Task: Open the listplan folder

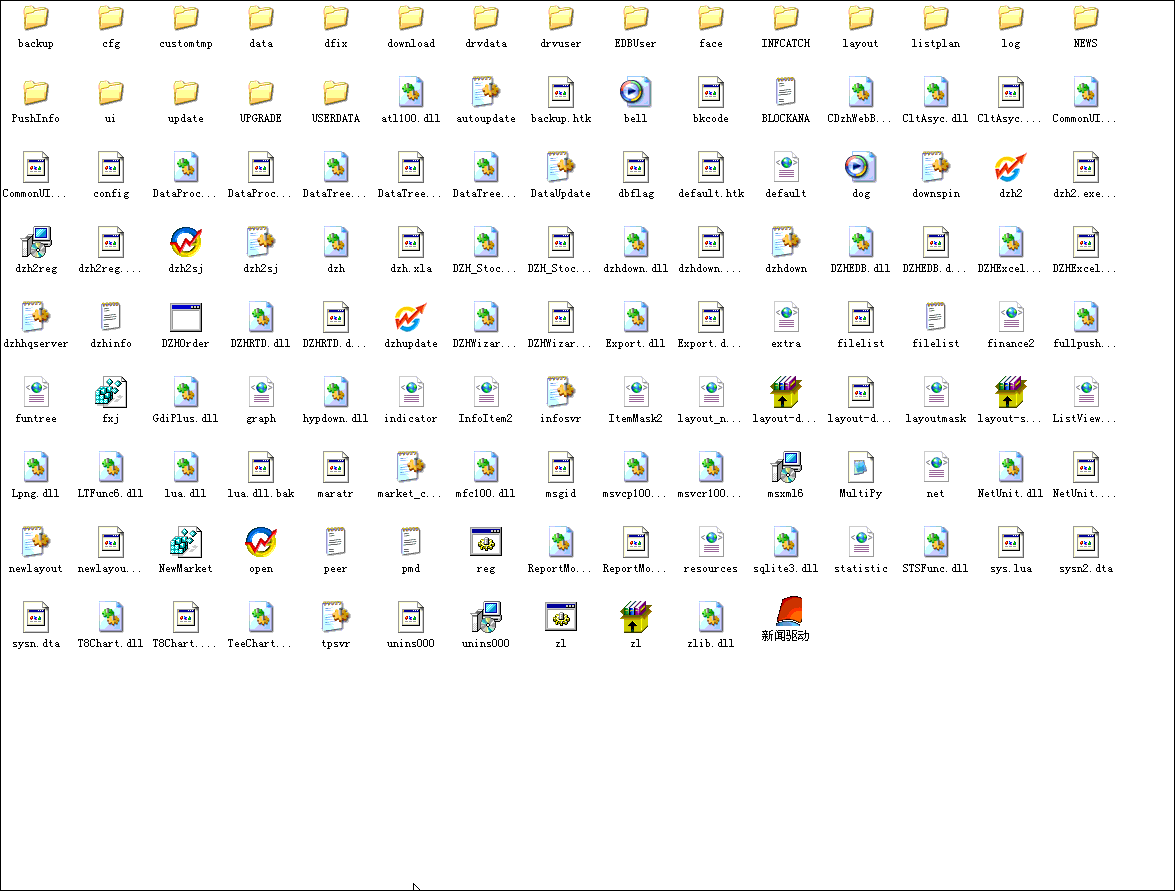Action: click(x=935, y=18)
